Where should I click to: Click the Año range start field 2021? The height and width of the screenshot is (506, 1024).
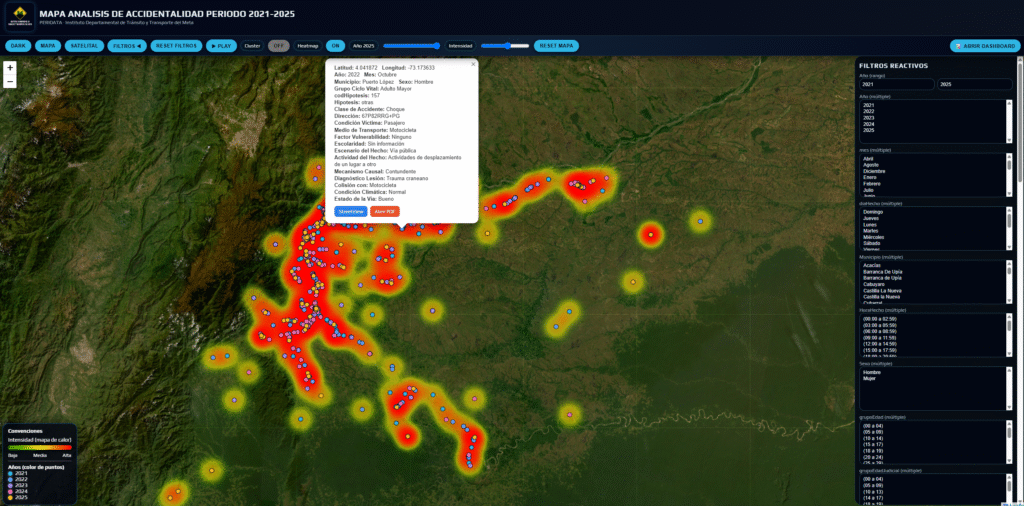pyautogui.click(x=897, y=84)
